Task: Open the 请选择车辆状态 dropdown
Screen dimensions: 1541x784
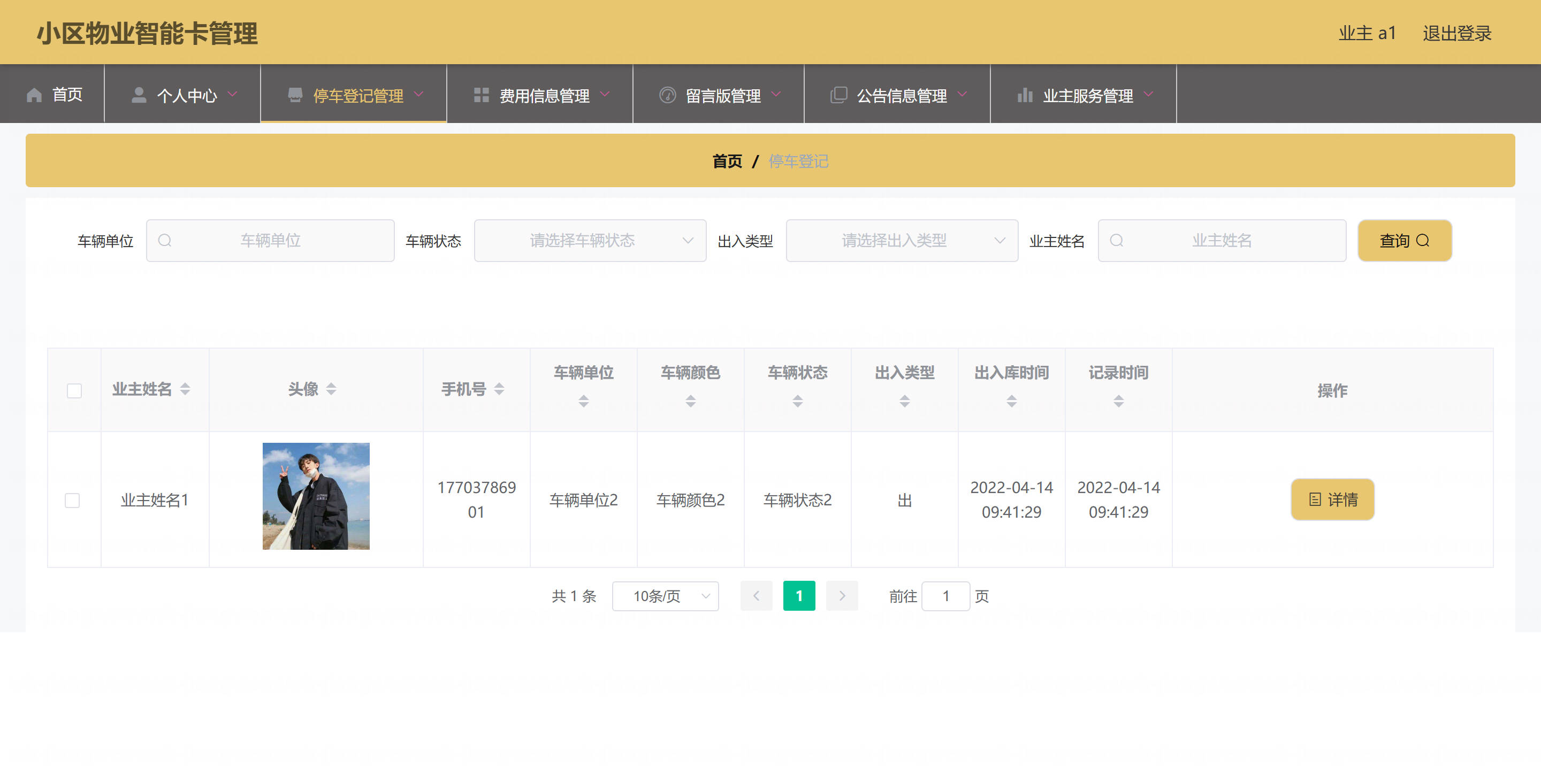Action: click(590, 241)
